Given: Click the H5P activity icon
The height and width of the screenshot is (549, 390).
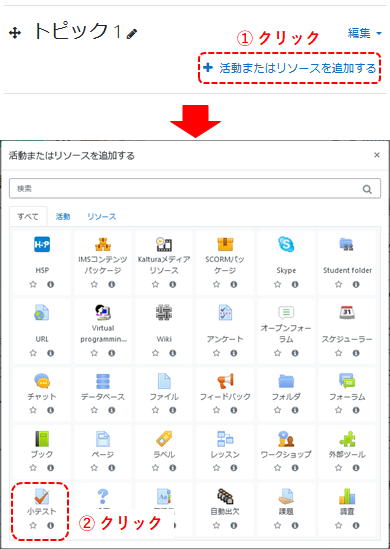Looking at the screenshot, I should (42, 244).
